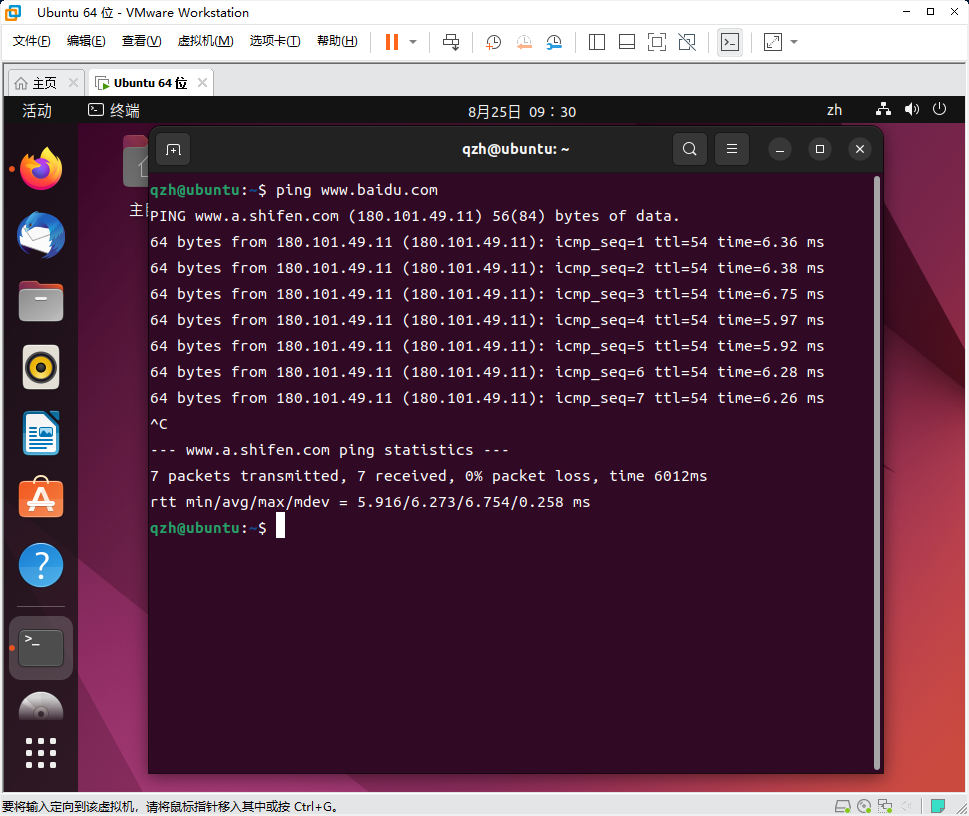Click the home folder desktop icon behind terminal

pos(136,161)
